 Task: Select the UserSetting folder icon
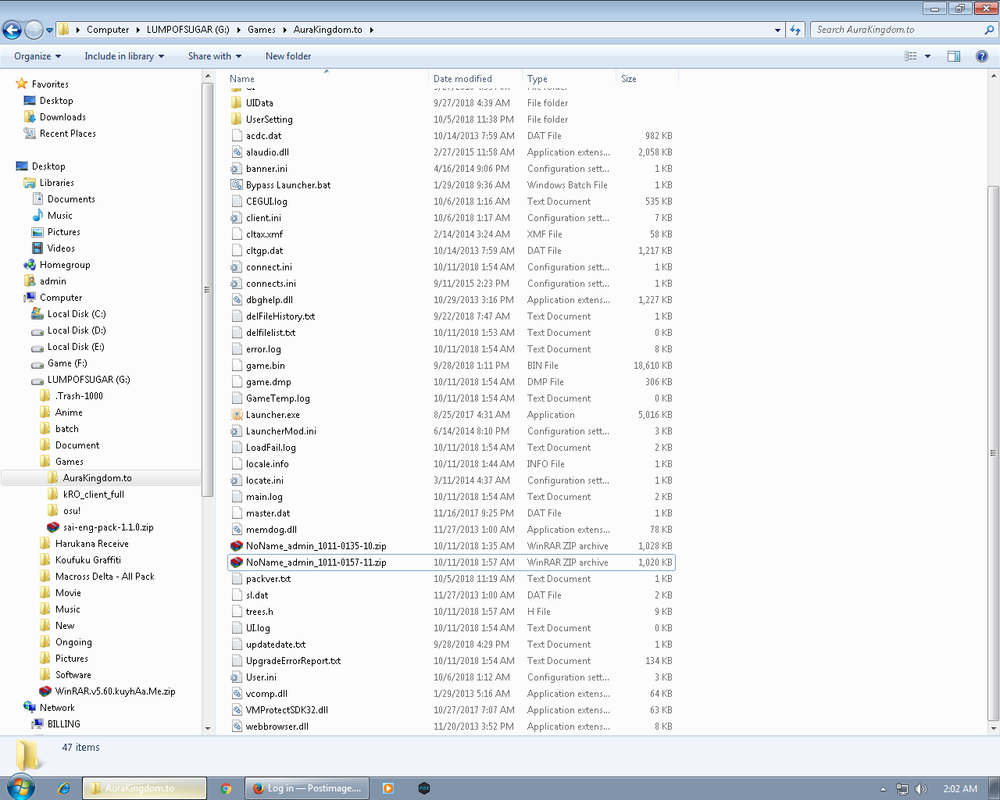click(x=236, y=119)
